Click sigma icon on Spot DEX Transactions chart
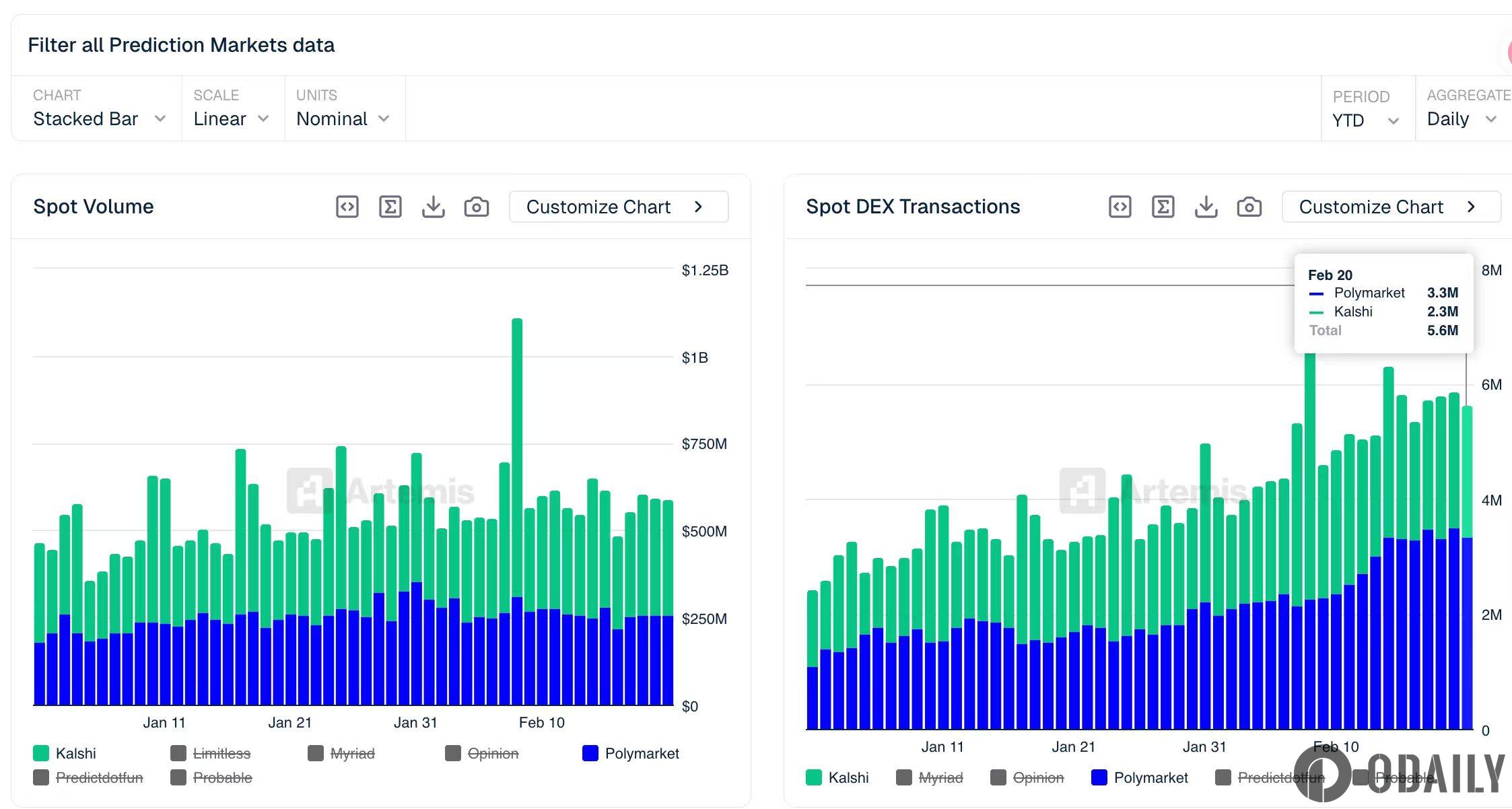Image resolution: width=1512 pixels, height=809 pixels. [1163, 207]
